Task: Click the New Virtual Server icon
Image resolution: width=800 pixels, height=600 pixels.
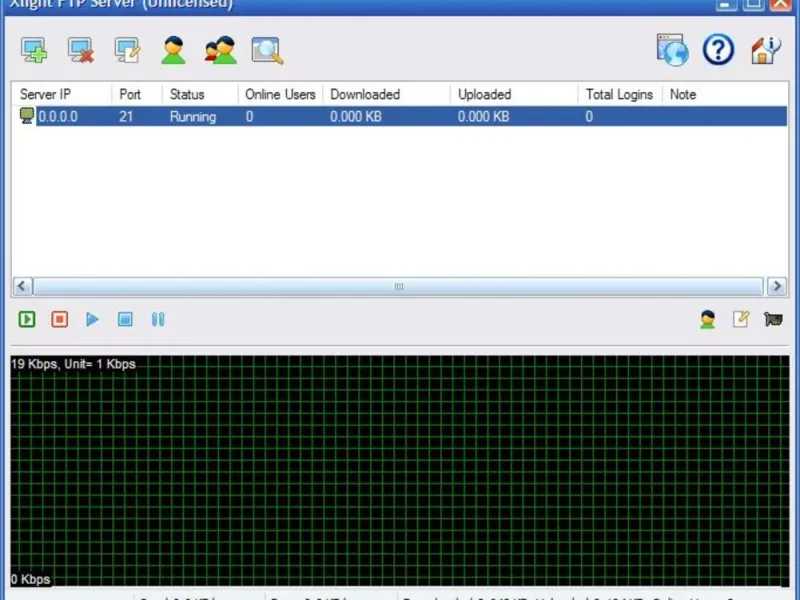Action: (x=34, y=50)
